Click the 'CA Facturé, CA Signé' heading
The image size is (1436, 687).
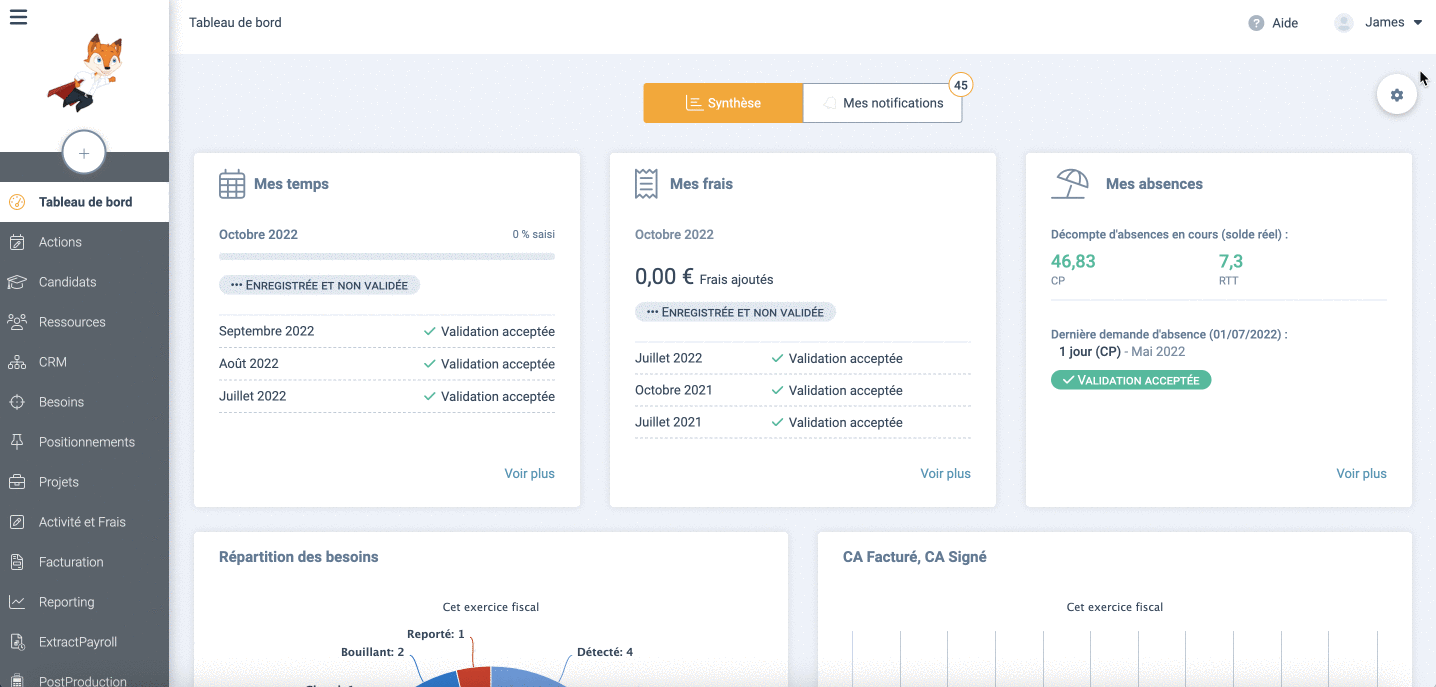pyautogui.click(x=915, y=557)
